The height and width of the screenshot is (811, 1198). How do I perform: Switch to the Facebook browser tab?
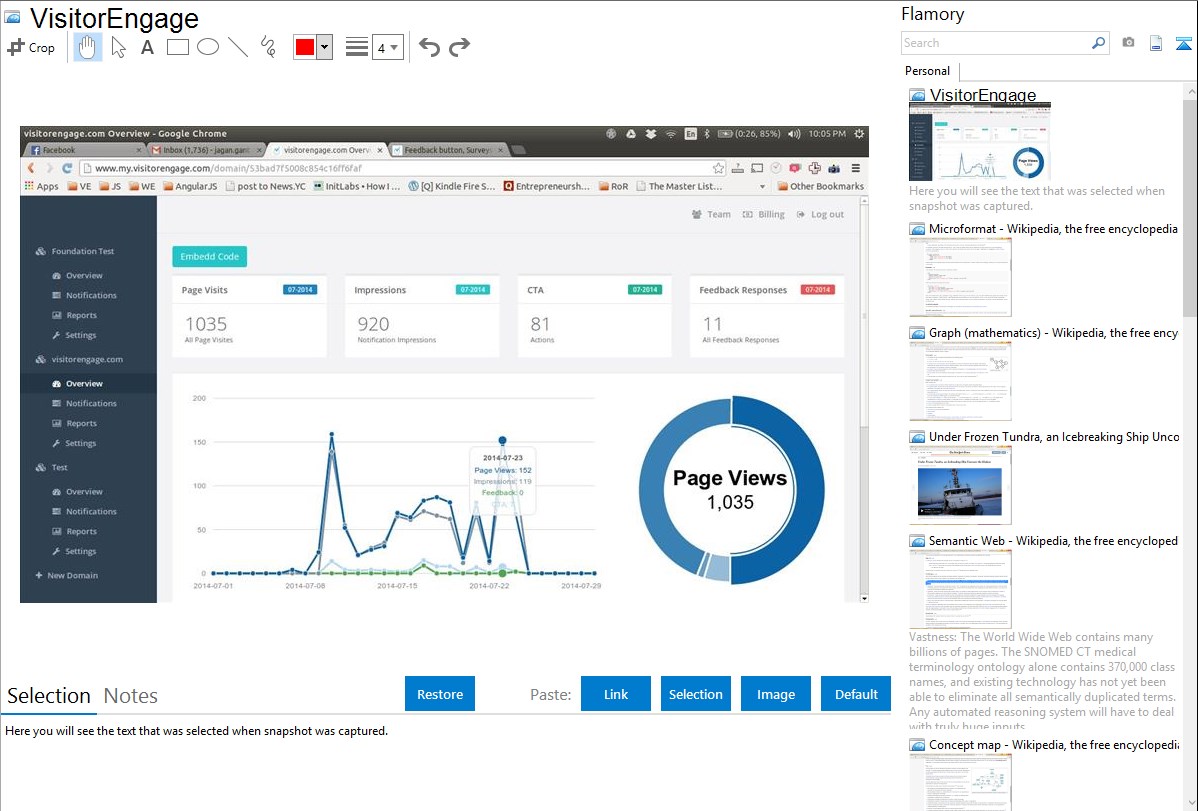pos(86,150)
